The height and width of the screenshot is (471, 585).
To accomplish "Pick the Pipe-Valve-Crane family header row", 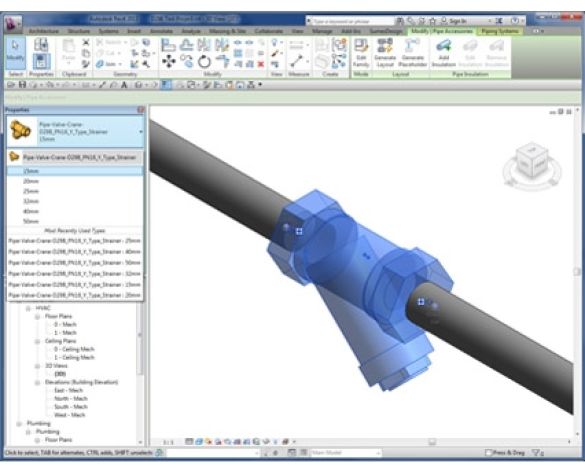I will pyautogui.click(x=75, y=157).
